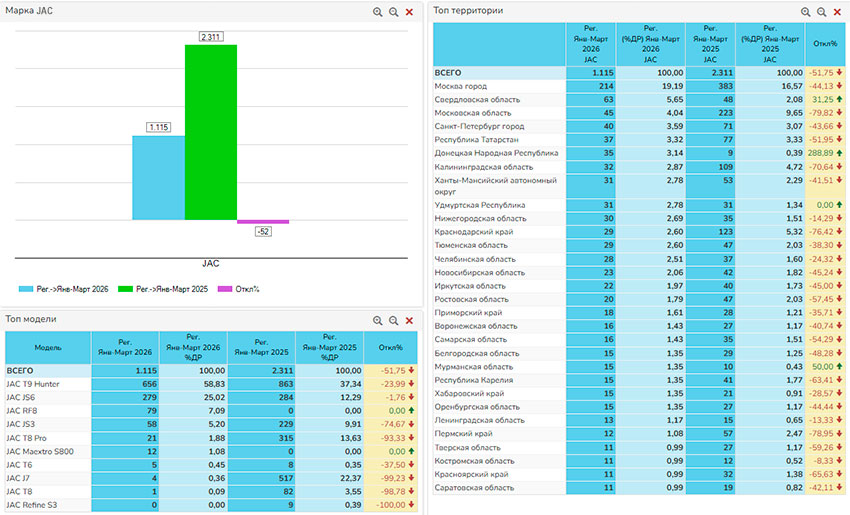Click the JAC category axis label

click(211, 263)
